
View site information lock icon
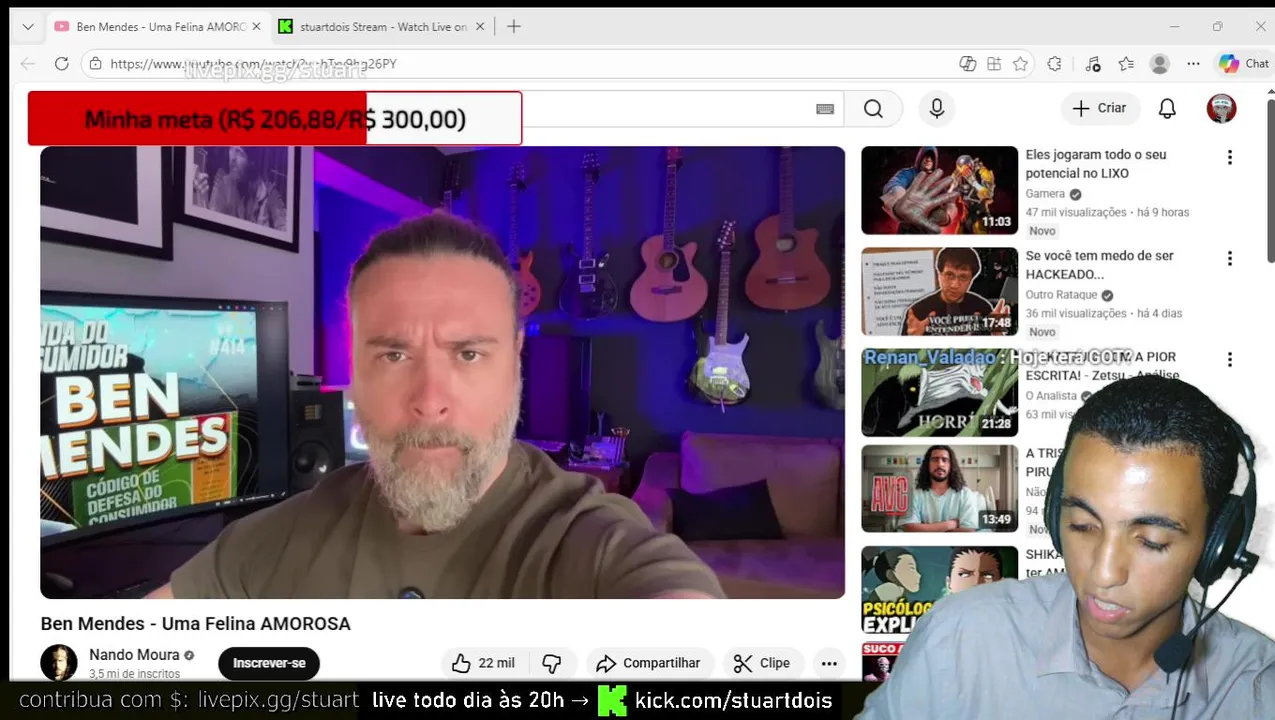(x=96, y=64)
